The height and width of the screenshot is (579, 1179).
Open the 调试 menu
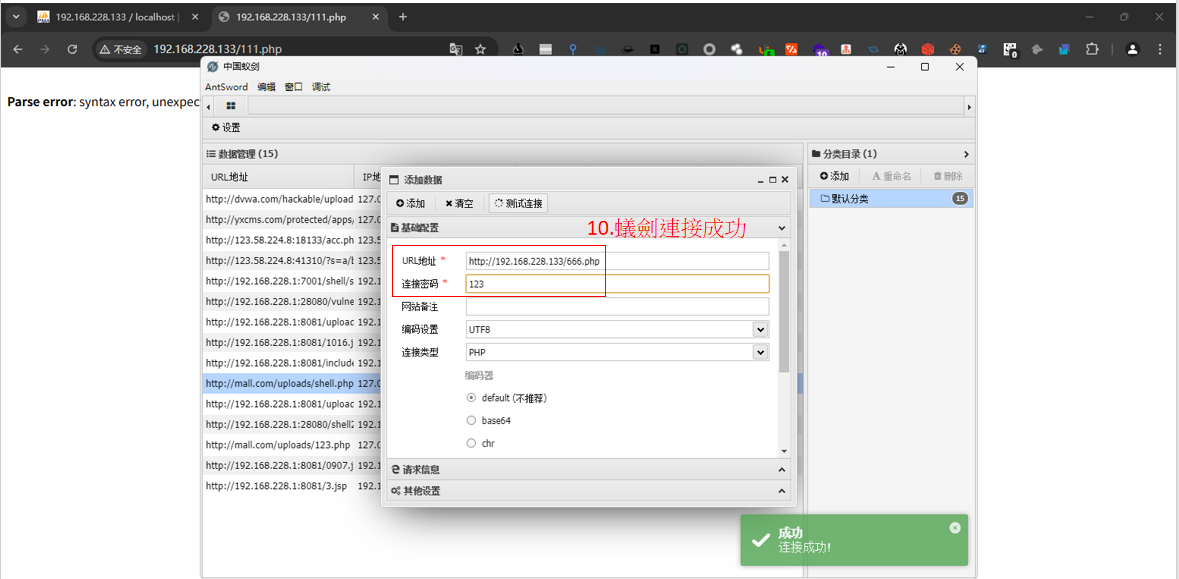(321, 87)
